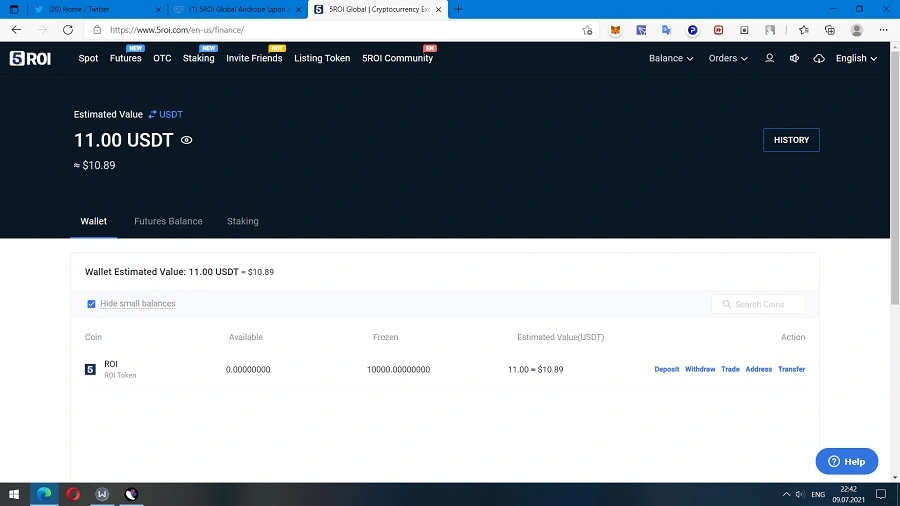Open the user account icon

tap(769, 58)
